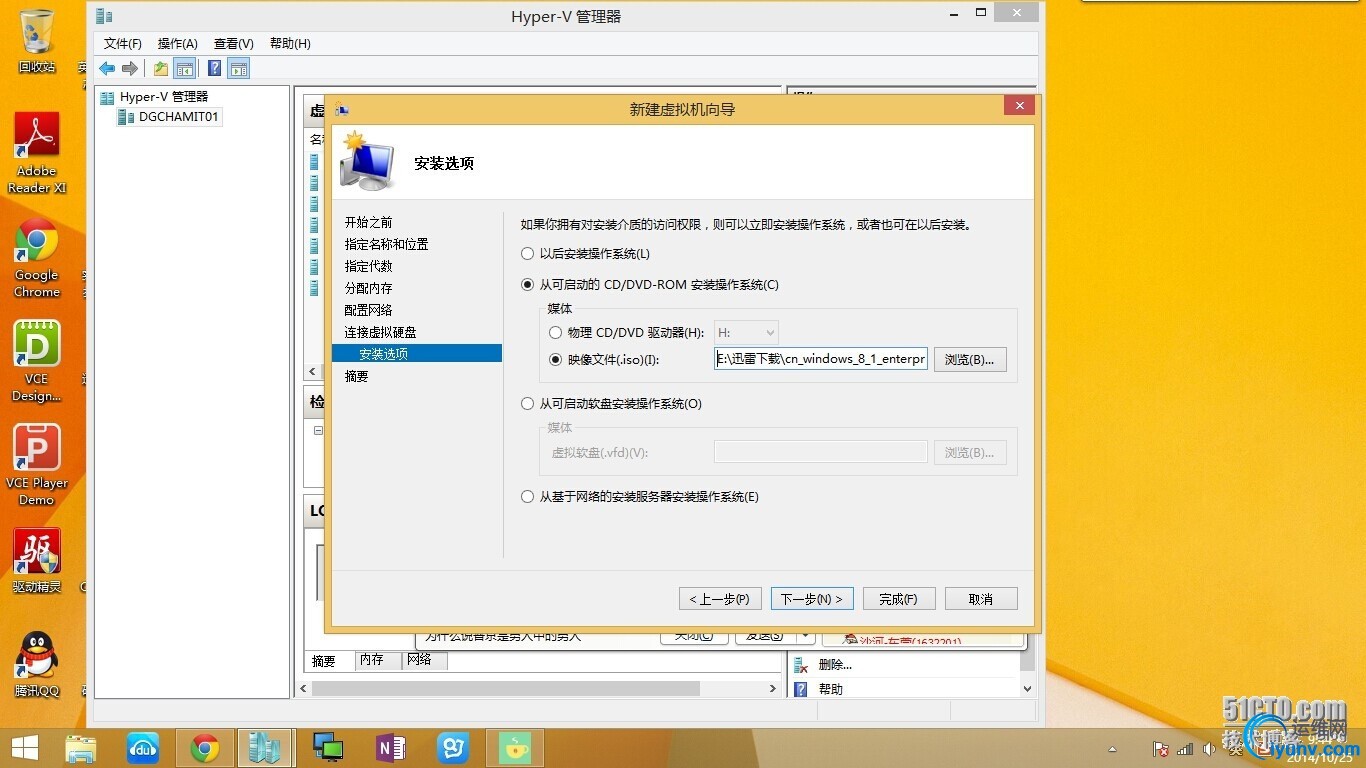Click the Action Center flag tray icon

click(x=1161, y=748)
